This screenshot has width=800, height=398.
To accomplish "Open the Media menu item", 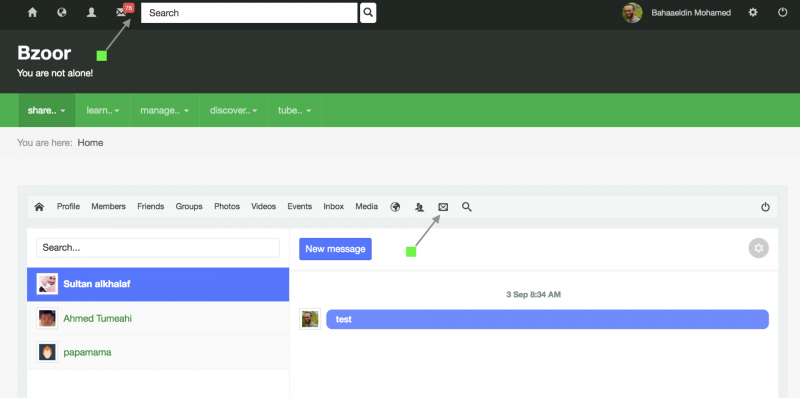I will [367, 207].
